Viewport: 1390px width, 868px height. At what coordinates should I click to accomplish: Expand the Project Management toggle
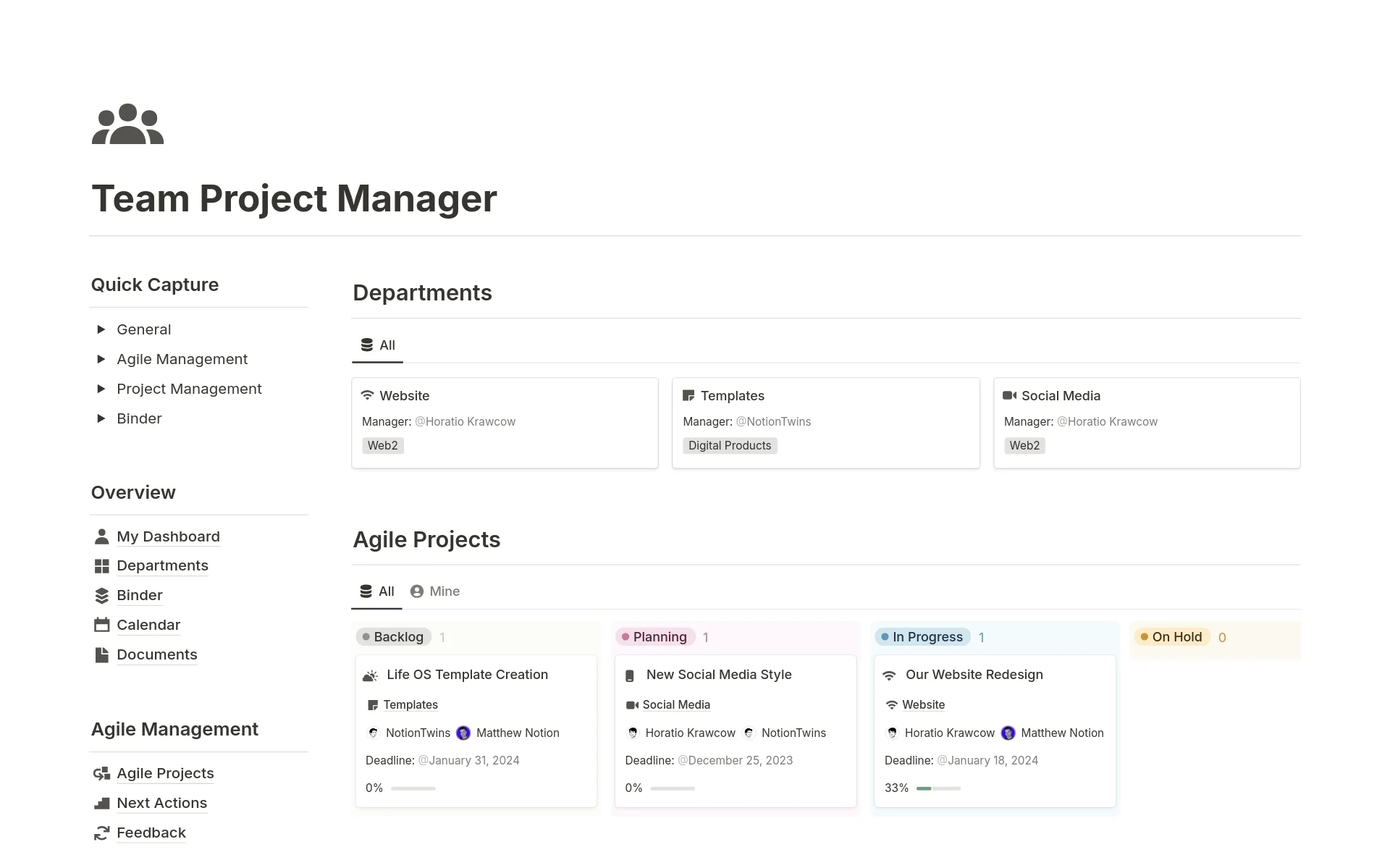point(101,389)
